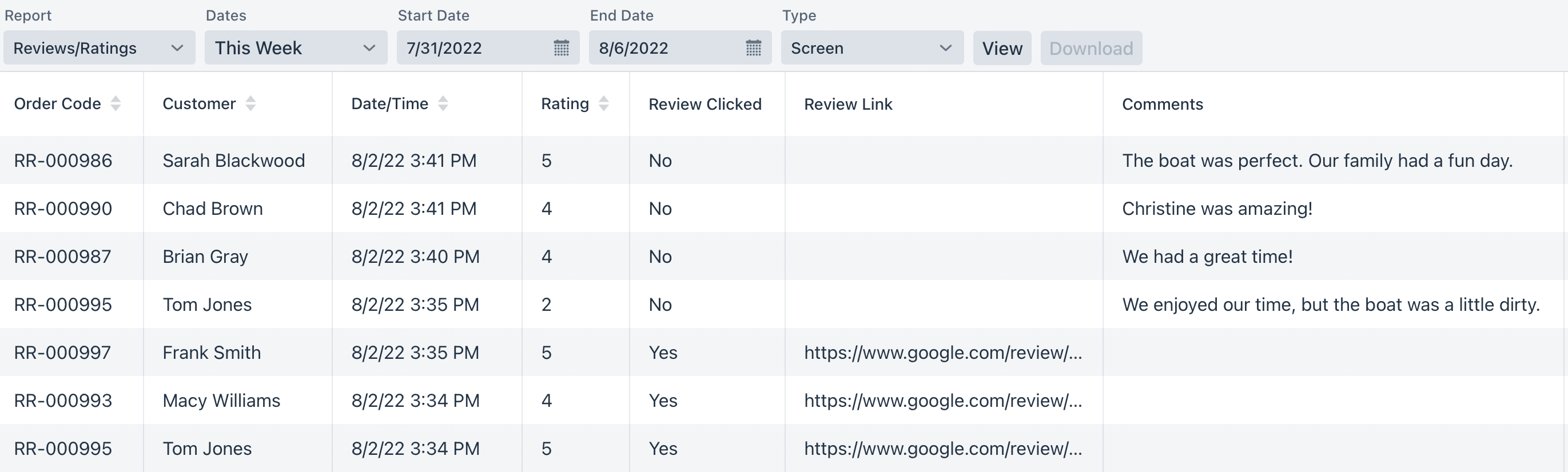Open the Reviews/Ratings report dropdown
This screenshot has height=472, width=1568.
pos(100,48)
